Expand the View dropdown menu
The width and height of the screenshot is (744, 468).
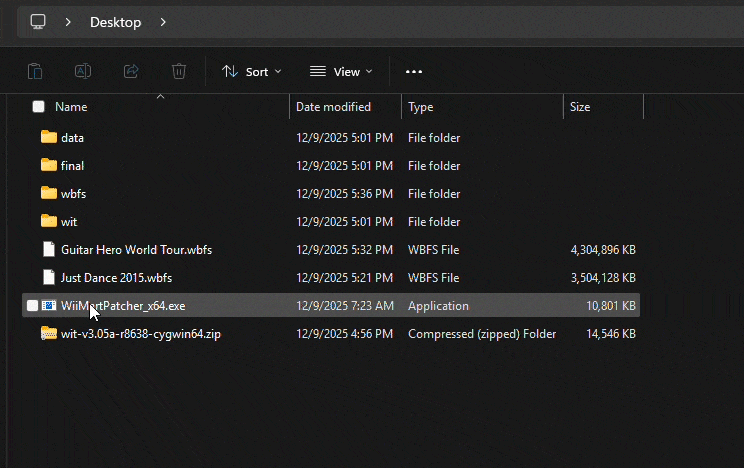click(x=341, y=71)
